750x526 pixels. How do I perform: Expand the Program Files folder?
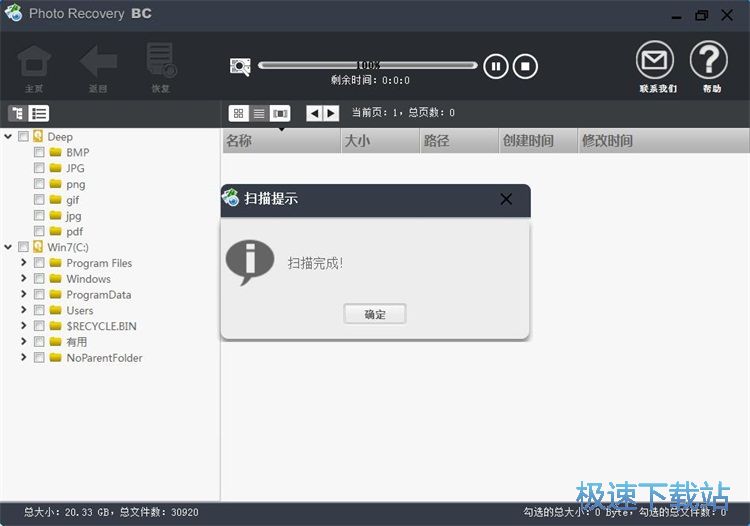(x=23, y=263)
